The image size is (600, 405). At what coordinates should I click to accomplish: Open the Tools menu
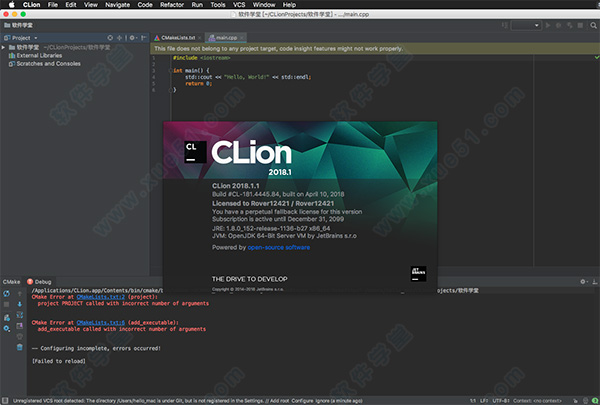point(218,5)
